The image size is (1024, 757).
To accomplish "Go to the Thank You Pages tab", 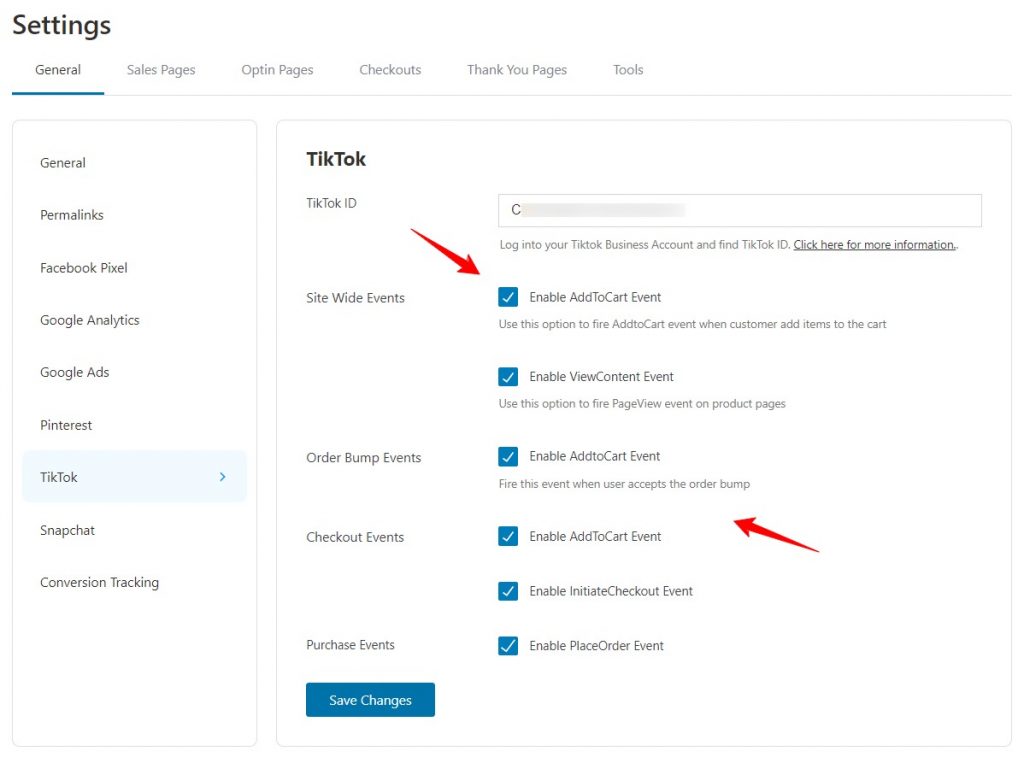I will (517, 70).
